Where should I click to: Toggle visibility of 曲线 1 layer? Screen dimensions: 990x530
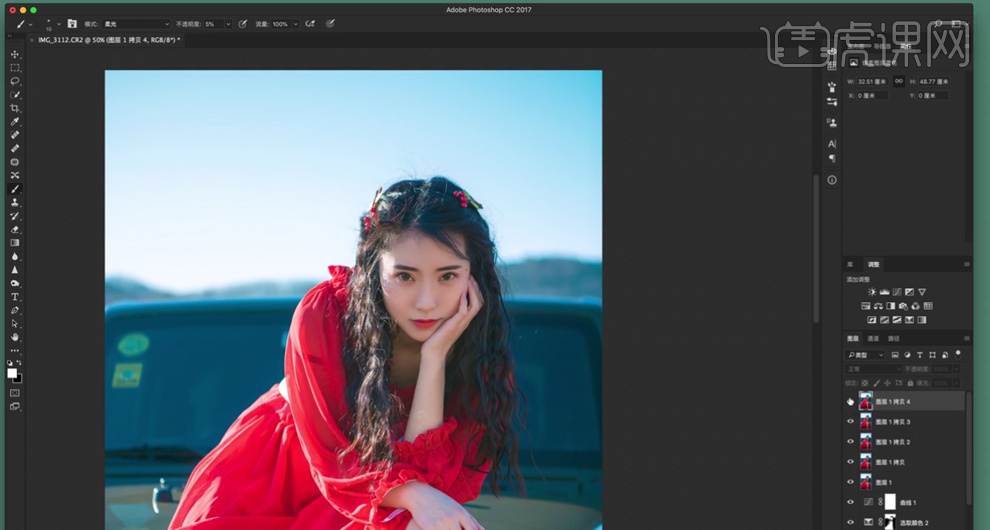[851, 502]
